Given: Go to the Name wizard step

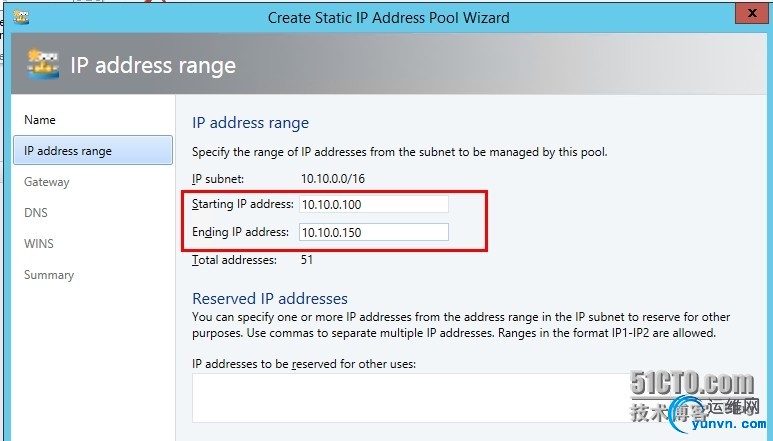Looking at the screenshot, I should pos(40,120).
